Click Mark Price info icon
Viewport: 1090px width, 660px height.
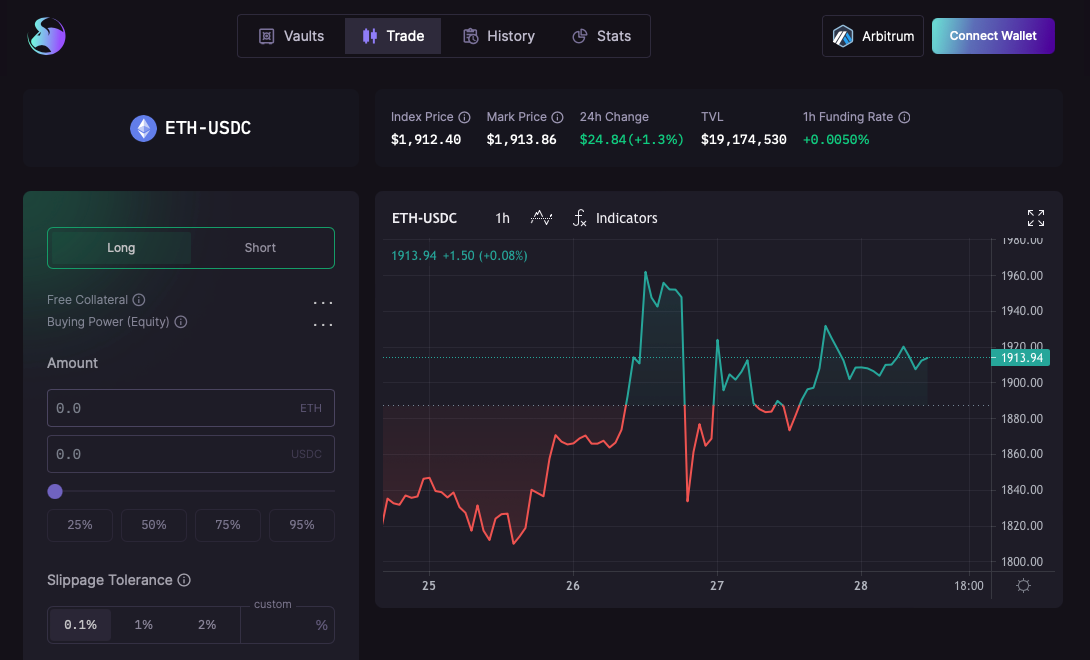pyautogui.click(x=558, y=118)
